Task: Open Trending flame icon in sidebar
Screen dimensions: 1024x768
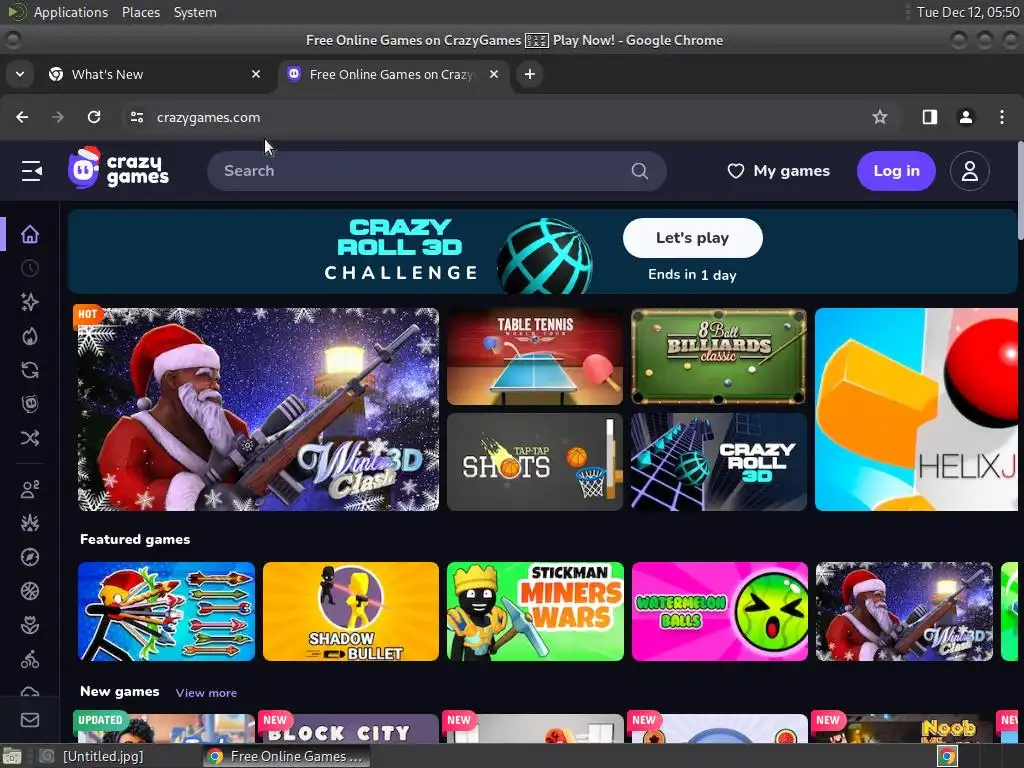Action: pos(29,336)
